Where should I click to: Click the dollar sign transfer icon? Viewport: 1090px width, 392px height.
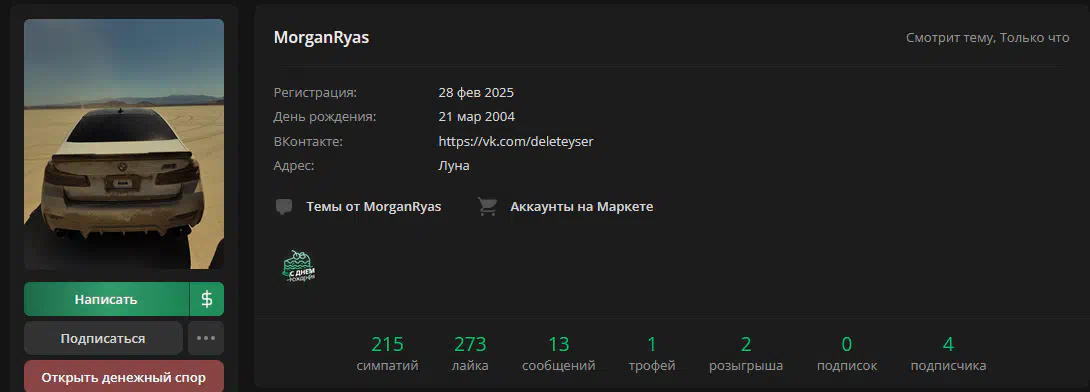click(x=206, y=299)
